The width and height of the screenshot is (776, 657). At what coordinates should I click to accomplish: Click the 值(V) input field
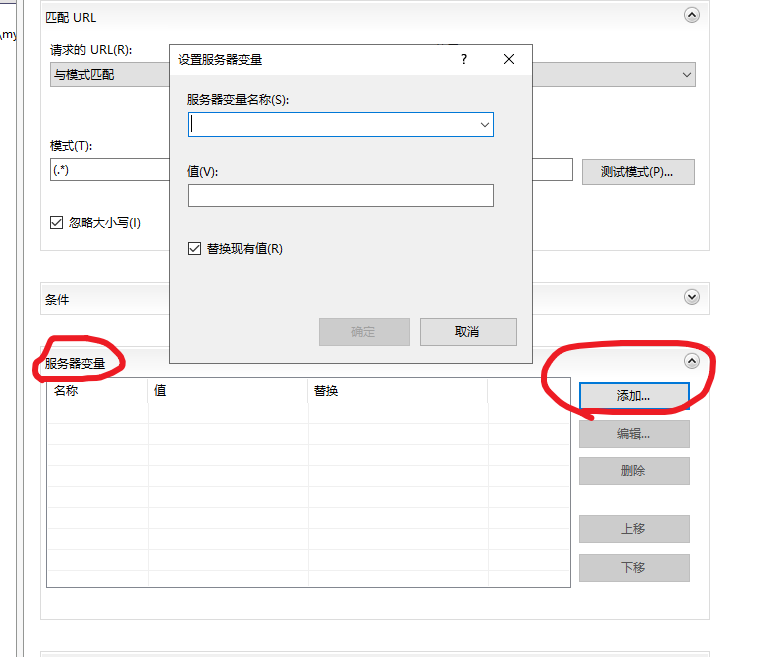340,195
